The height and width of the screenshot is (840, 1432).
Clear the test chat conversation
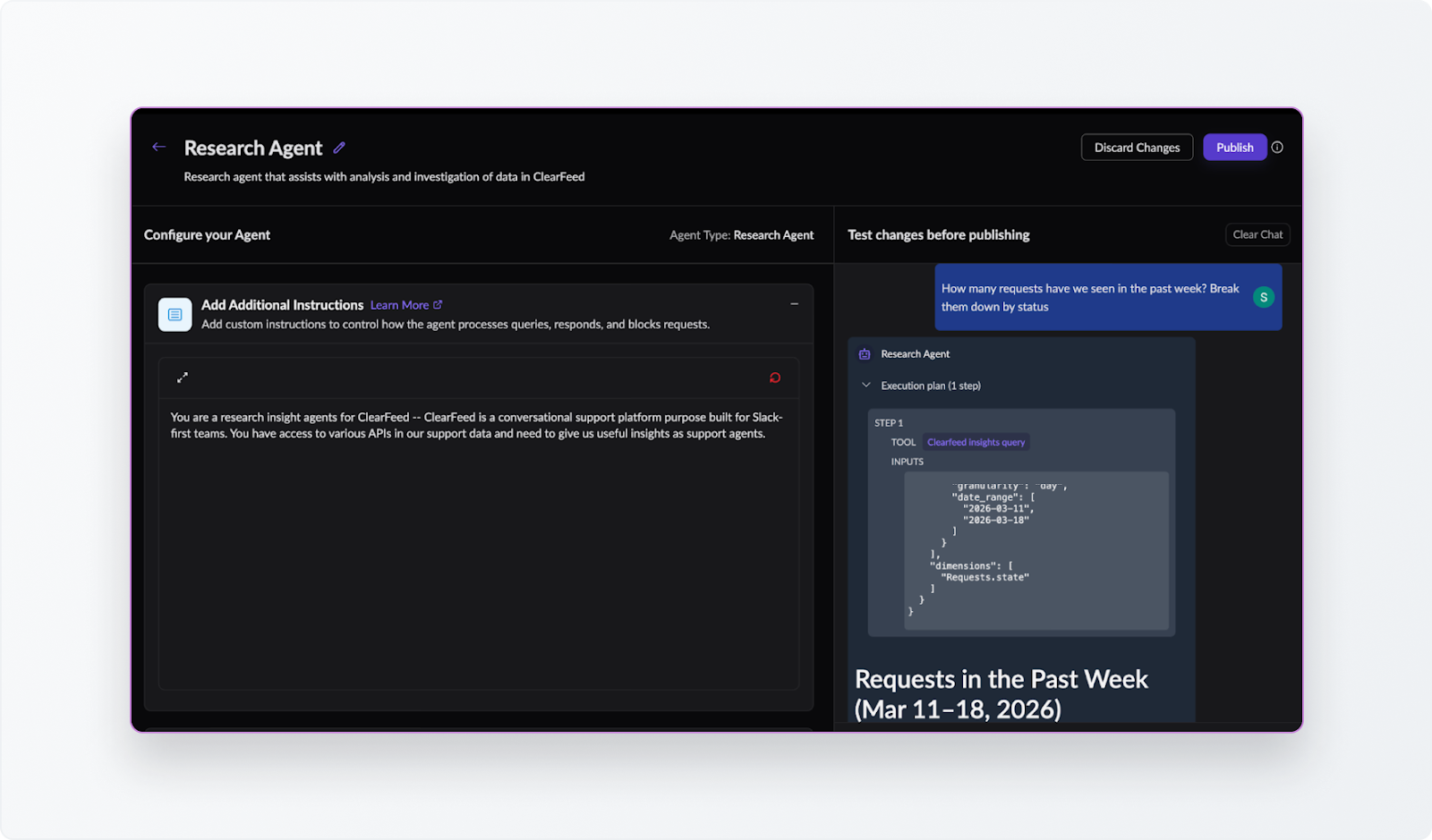point(1257,234)
